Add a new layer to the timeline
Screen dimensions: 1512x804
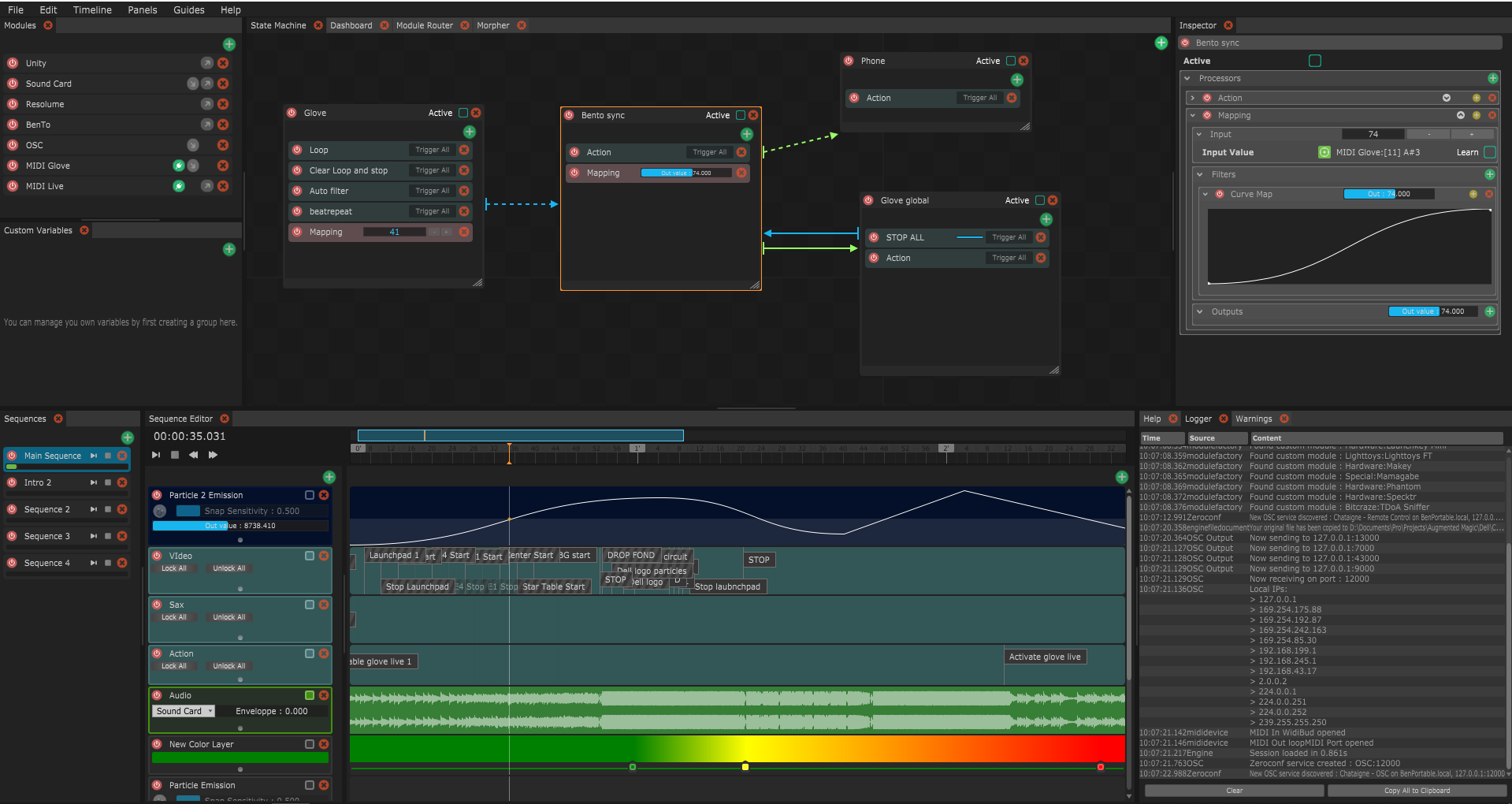pos(329,477)
